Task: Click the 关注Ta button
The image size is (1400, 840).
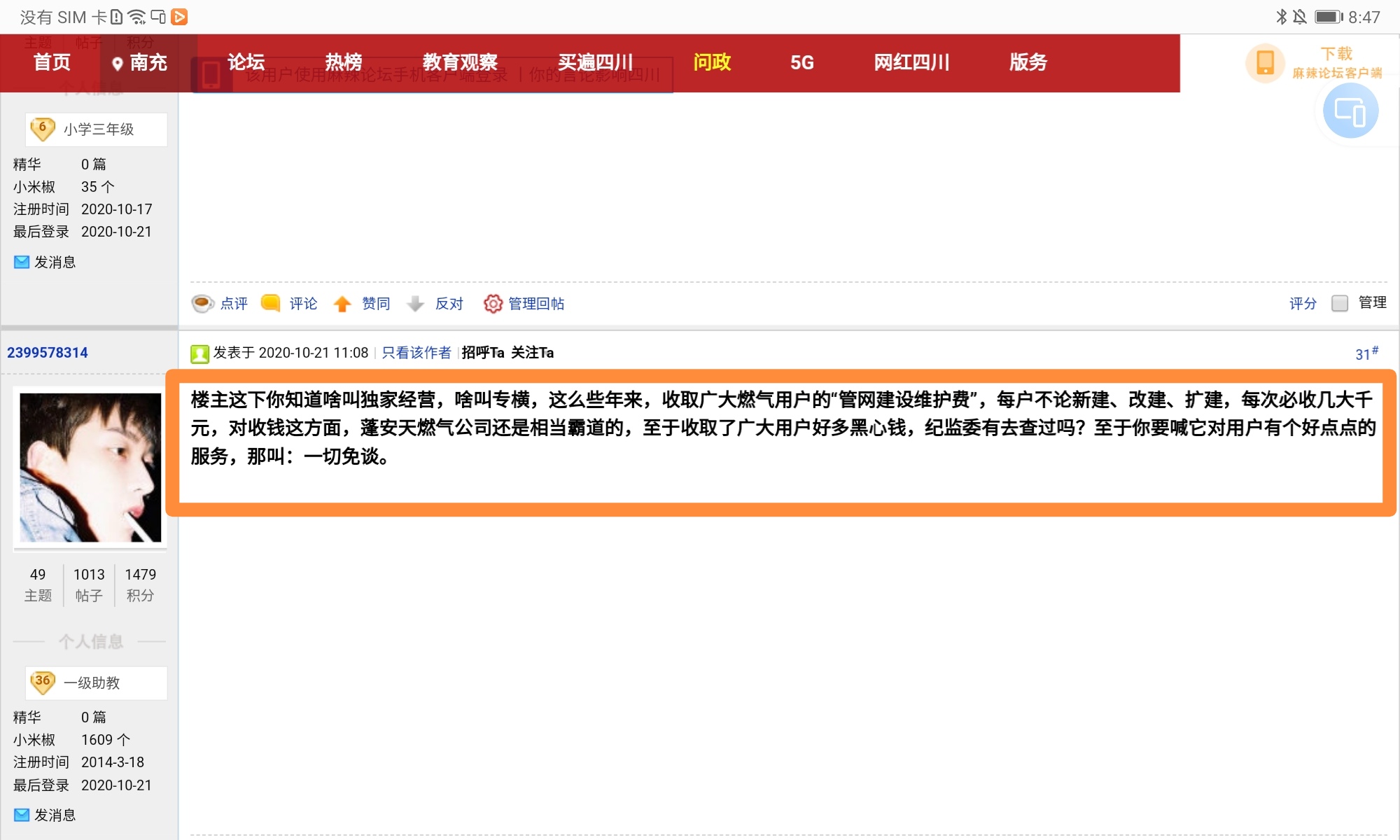Action: [532, 353]
